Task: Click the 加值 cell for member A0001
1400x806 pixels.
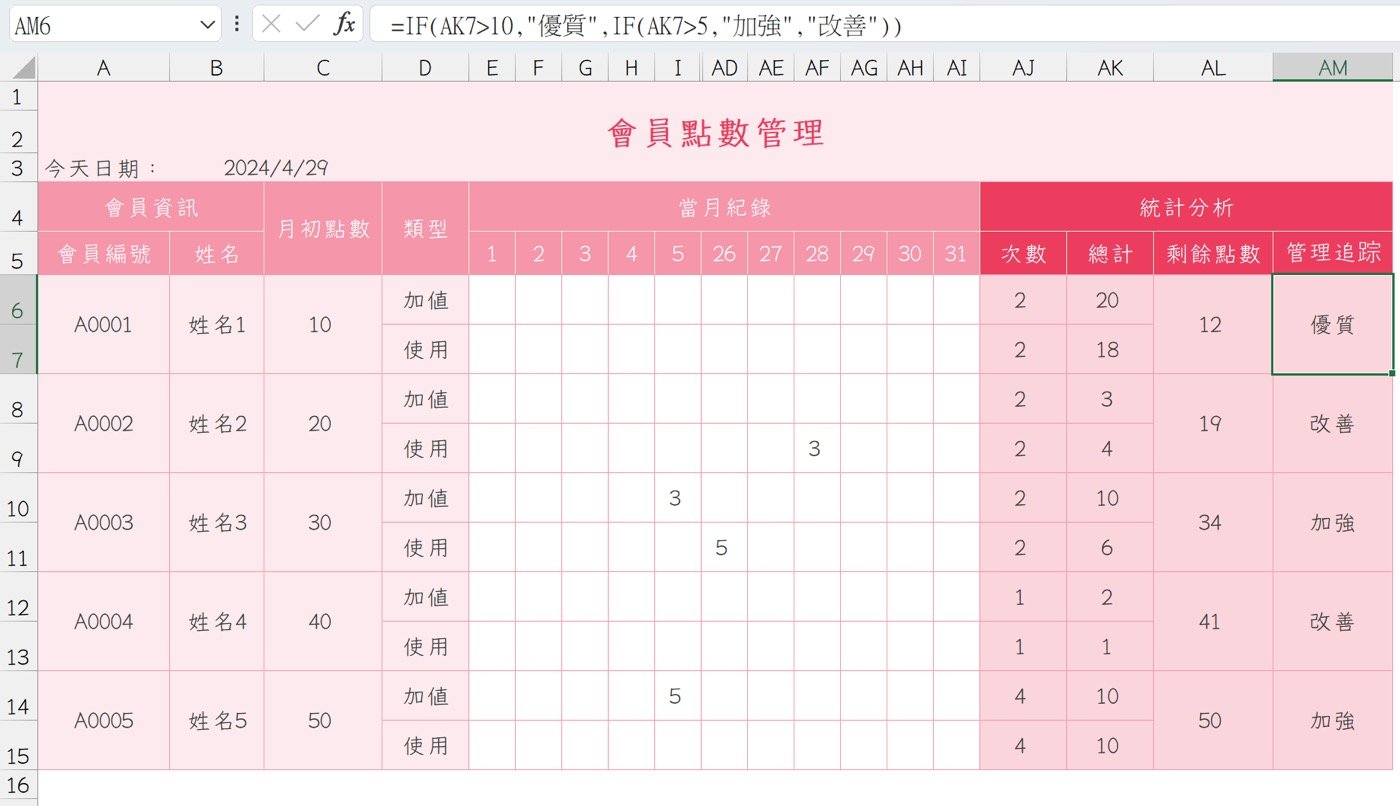Action: [424, 300]
